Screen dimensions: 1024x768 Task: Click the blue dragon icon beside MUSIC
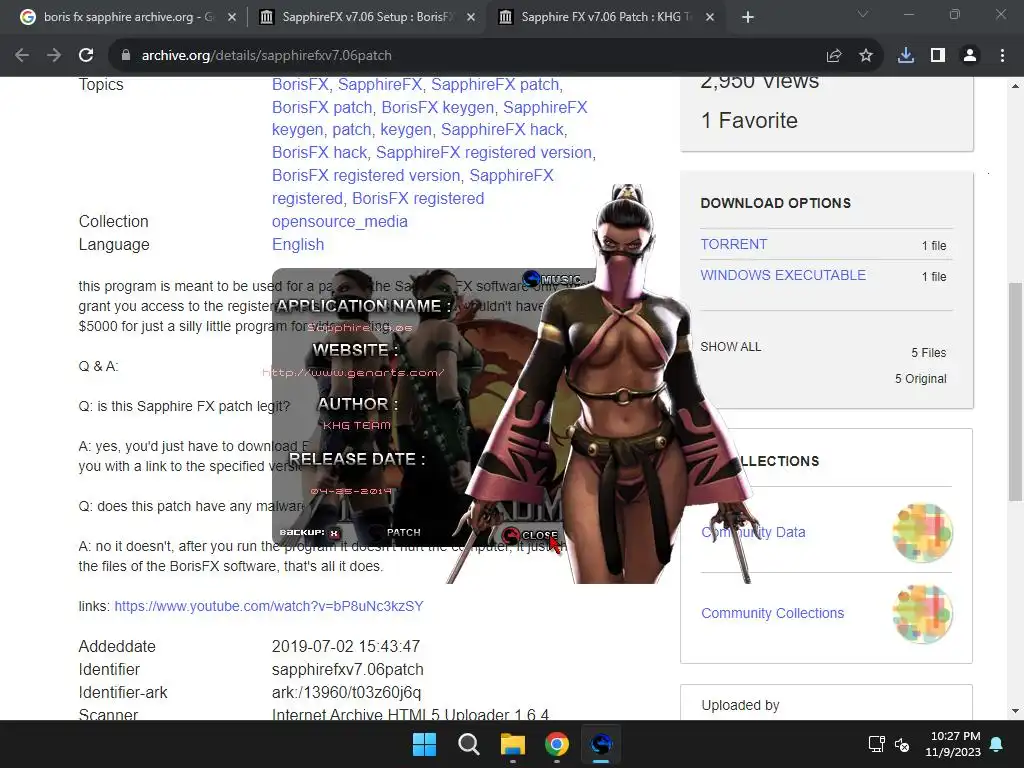[x=532, y=279]
